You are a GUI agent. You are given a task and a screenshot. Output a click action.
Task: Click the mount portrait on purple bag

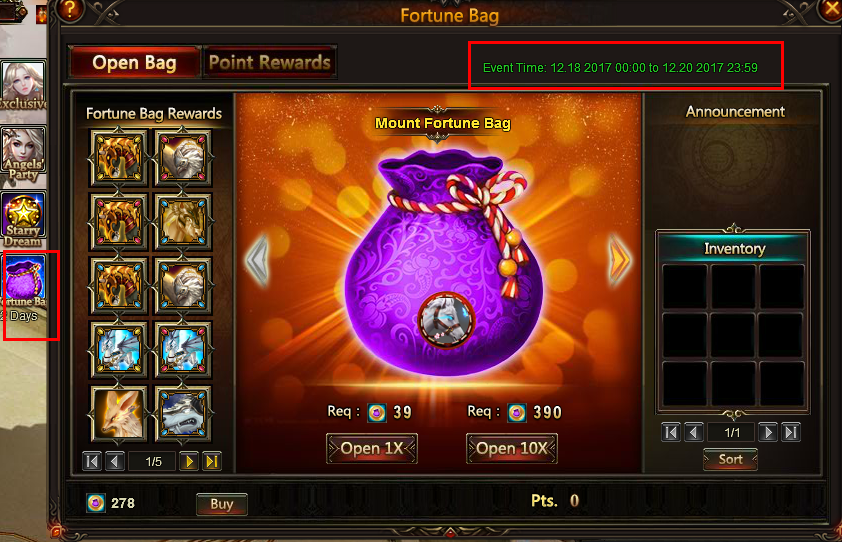446,320
